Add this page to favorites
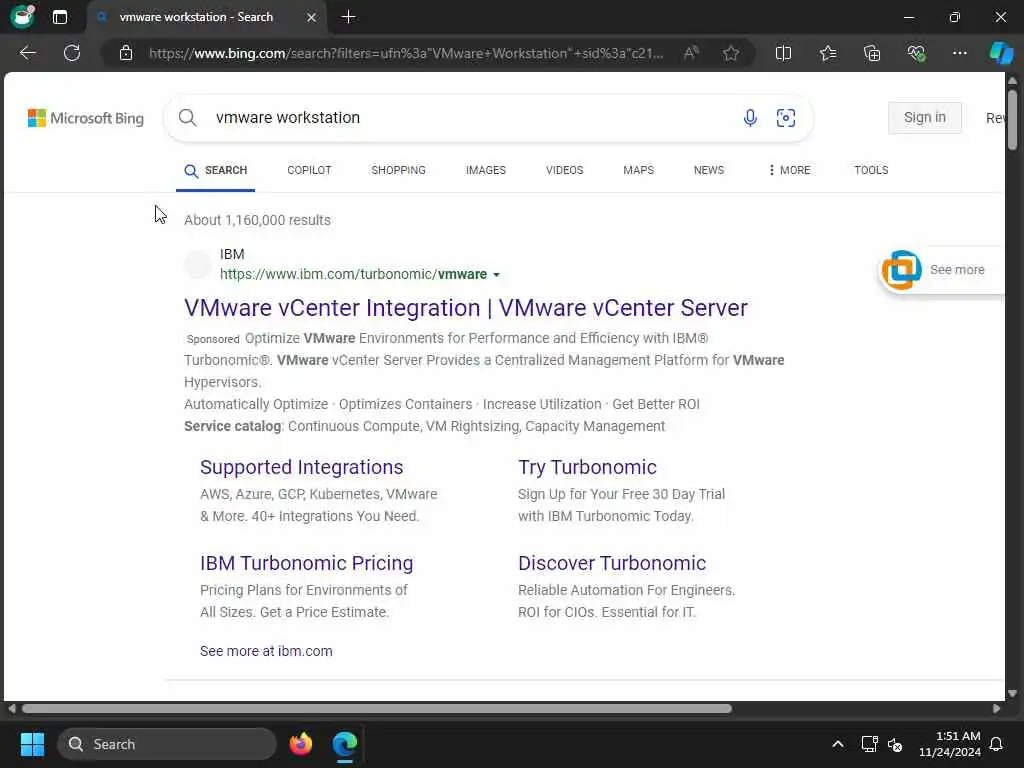1024x768 pixels. [x=731, y=53]
